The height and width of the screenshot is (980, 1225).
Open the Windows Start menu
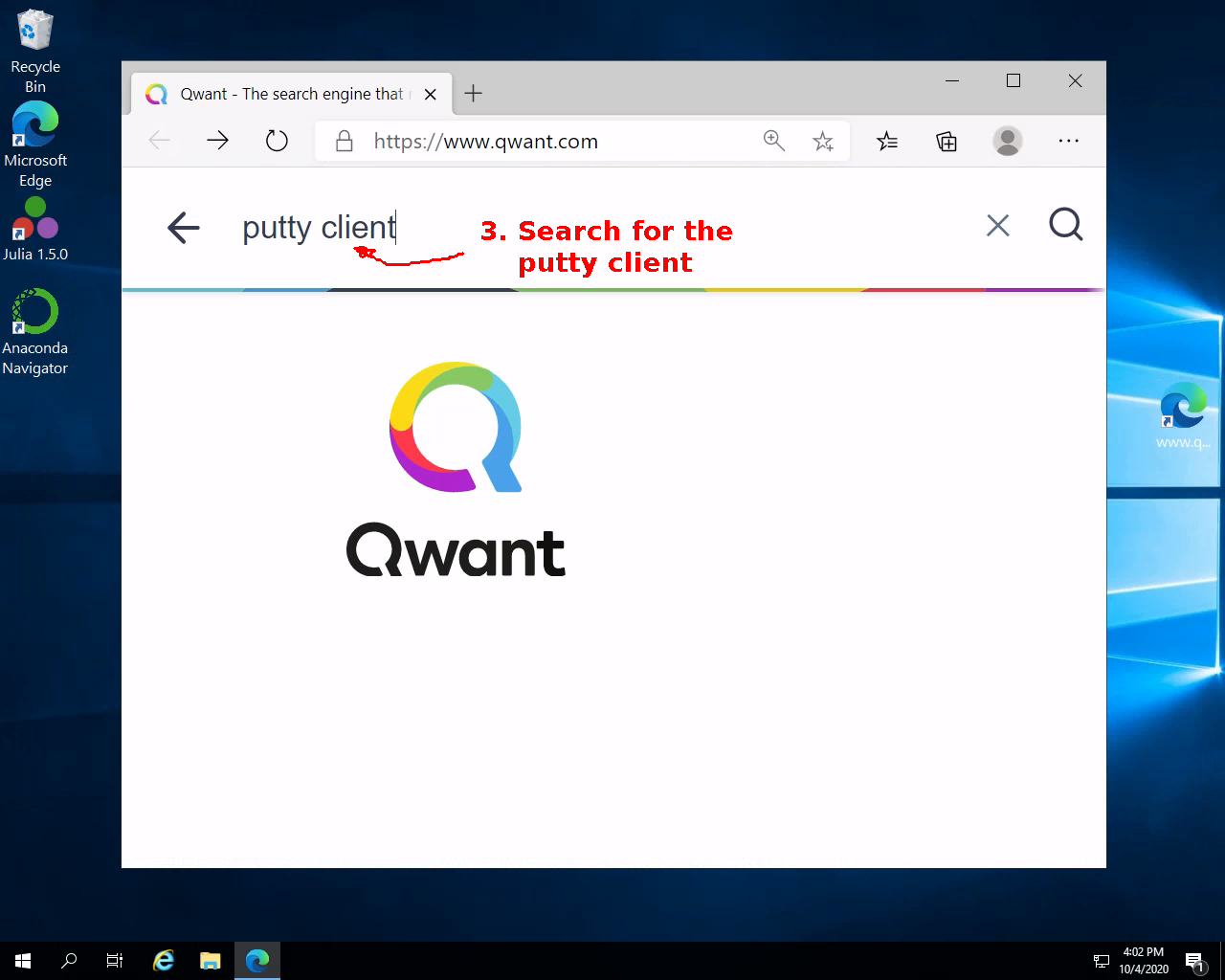pos(23,961)
